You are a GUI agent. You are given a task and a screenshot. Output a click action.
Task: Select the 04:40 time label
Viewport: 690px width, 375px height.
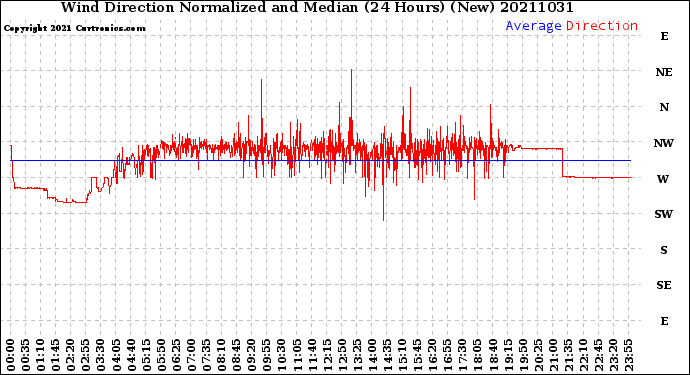pos(132,355)
